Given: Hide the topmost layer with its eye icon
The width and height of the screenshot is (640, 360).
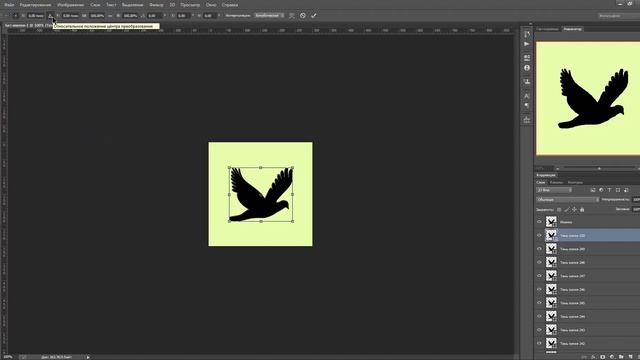Looking at the screenshot, I should coord(539,222).
